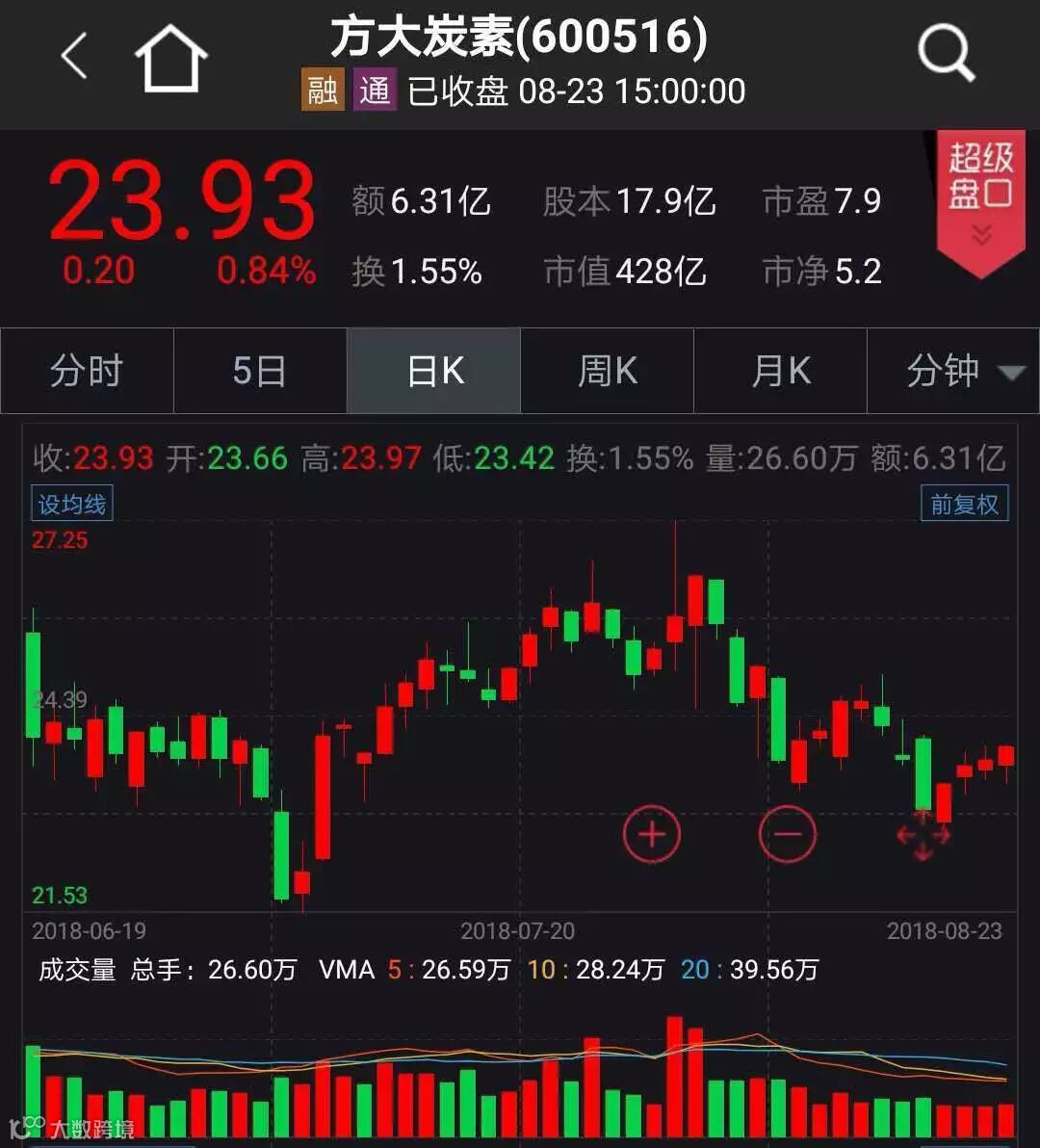Select the 月K tab

click(781, 371)
